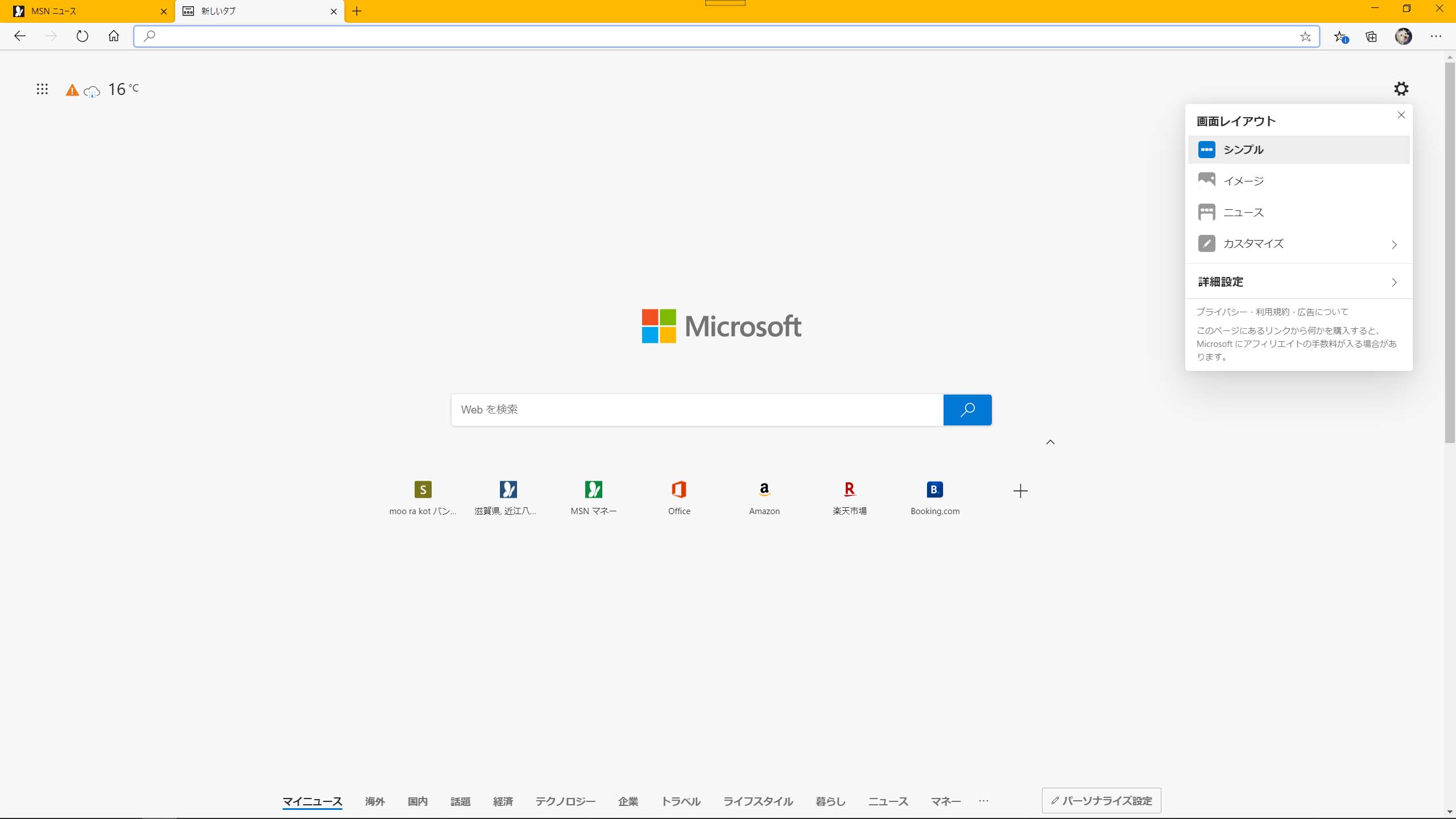Reload the page with refresh icon

point(82,36)
